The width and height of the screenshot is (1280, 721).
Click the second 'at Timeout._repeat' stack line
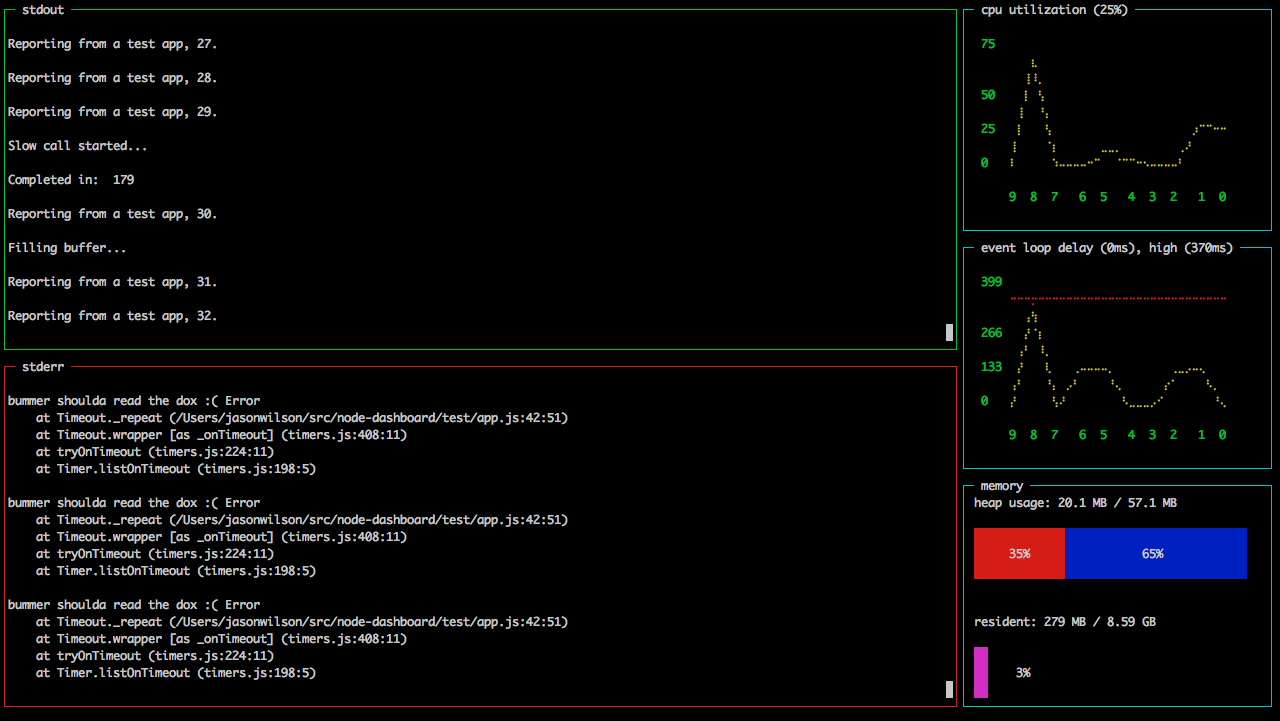(x=302, y=520)
